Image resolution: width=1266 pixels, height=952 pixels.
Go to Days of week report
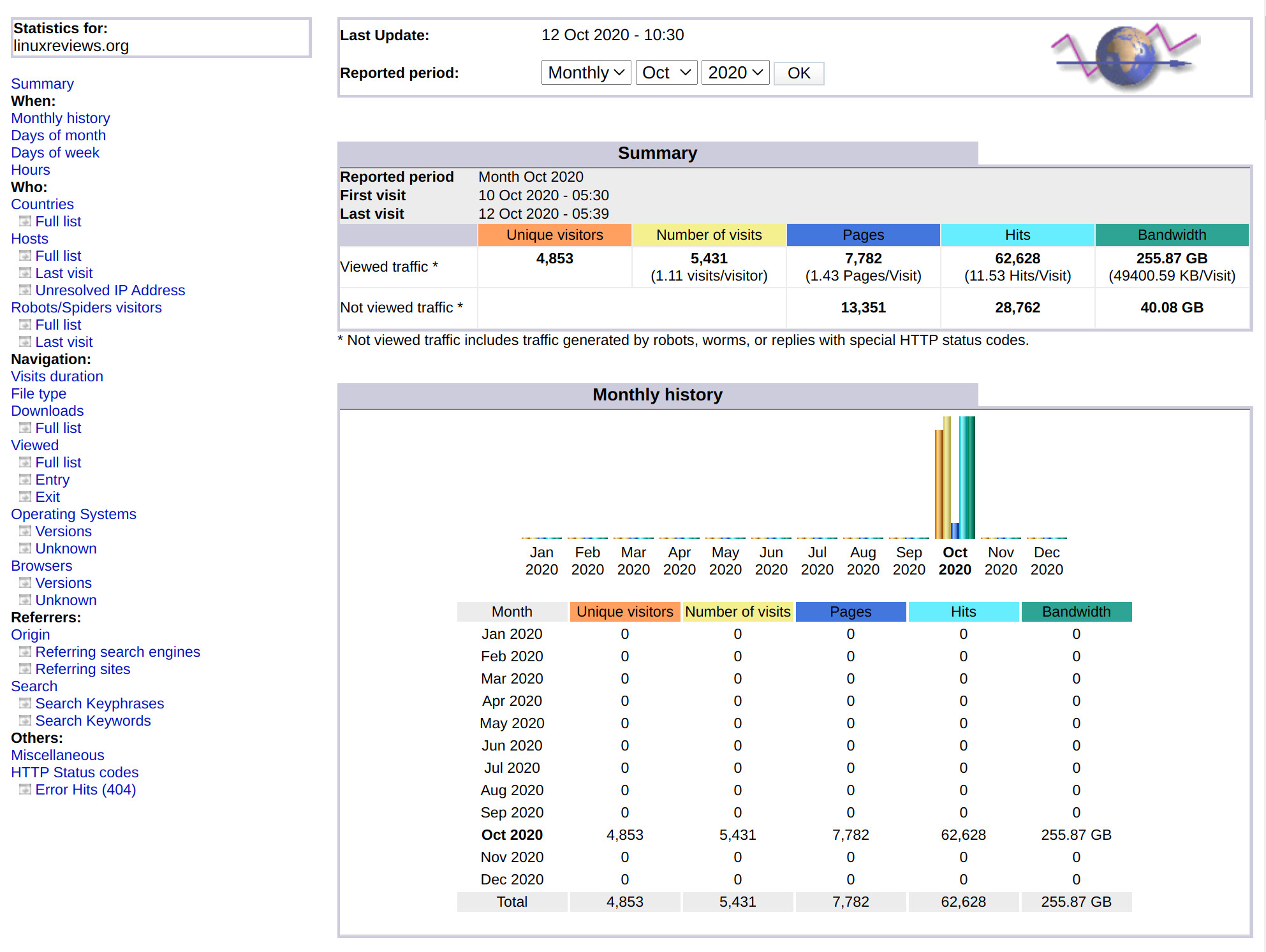coord(55,152)
